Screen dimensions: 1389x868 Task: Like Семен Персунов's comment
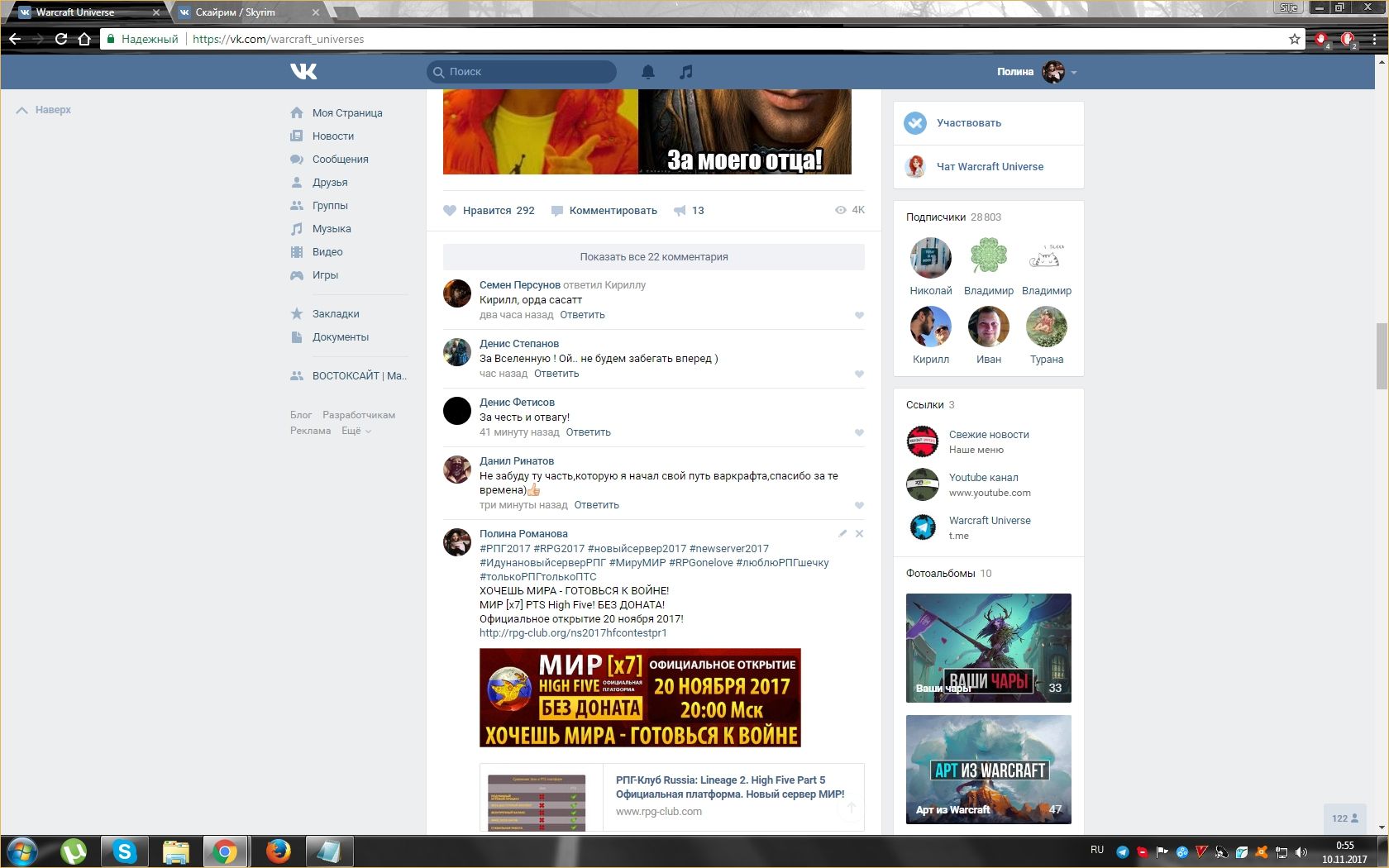click(859, 315)
